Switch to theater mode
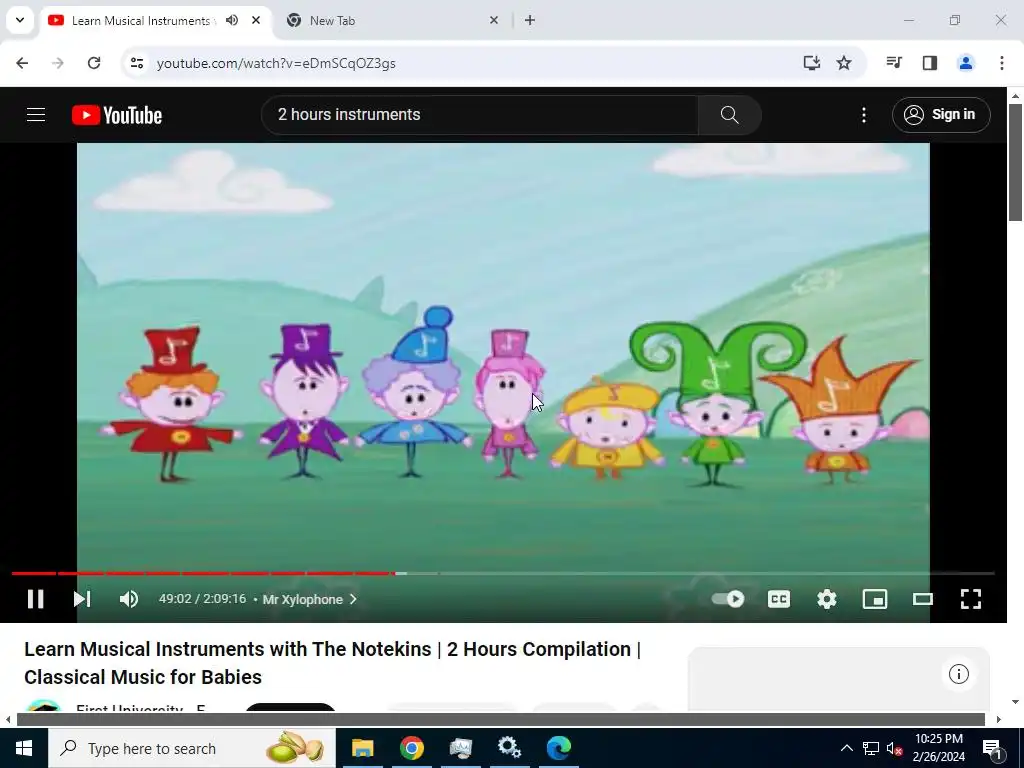The width and height of the screenshot is (1024, 768). tap(922, 599)
